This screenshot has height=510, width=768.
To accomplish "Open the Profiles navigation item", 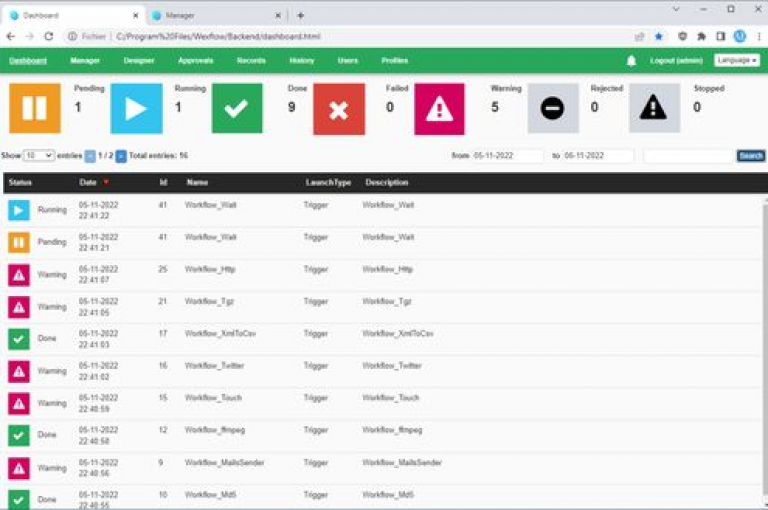I will coord(395,61).
